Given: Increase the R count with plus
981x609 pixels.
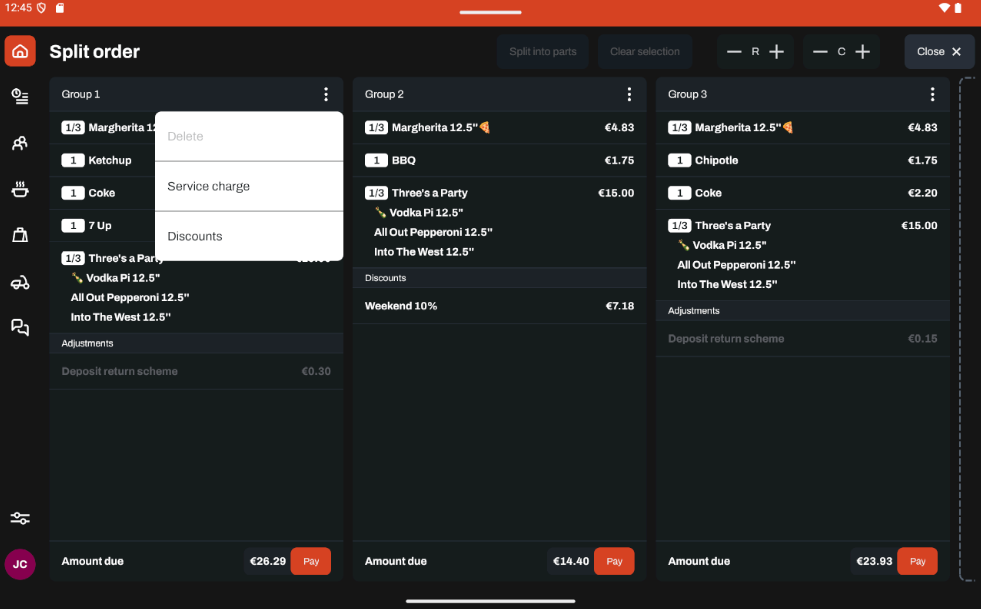Looking at the screenshot, I should [776, 52].
